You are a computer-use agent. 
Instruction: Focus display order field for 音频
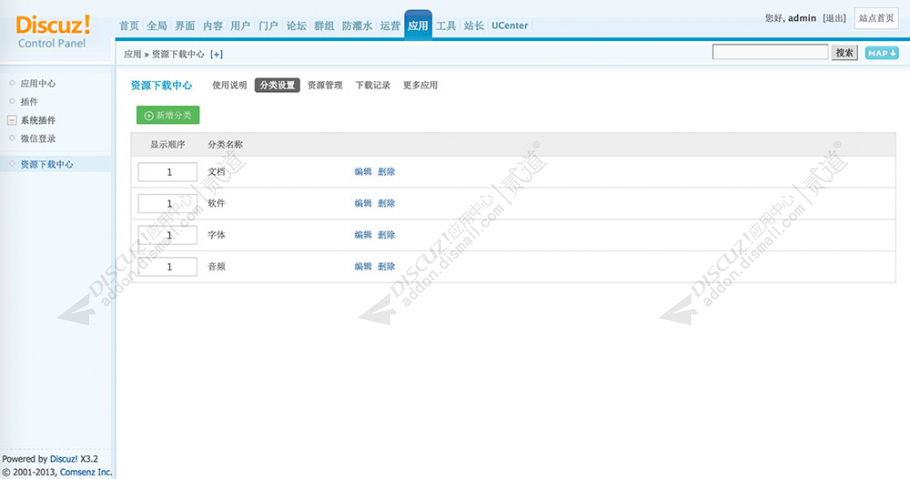167,266
